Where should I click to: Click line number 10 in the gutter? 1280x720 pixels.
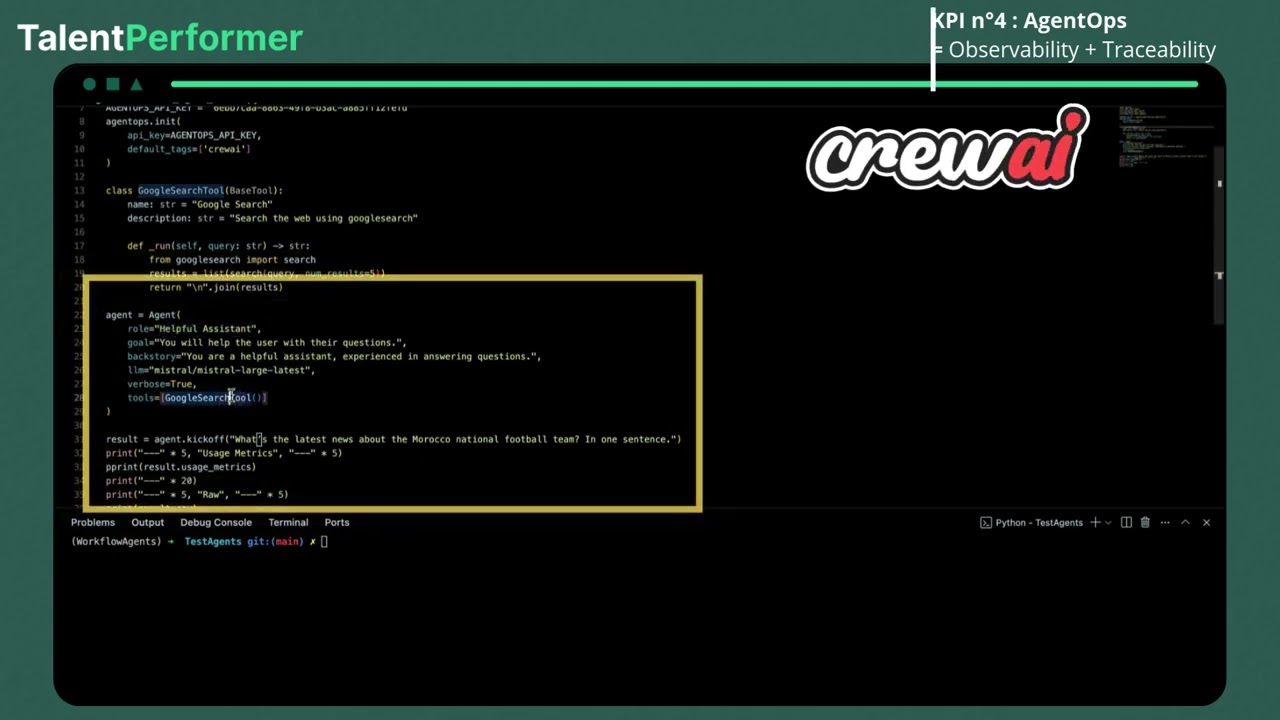coord(79,149)
